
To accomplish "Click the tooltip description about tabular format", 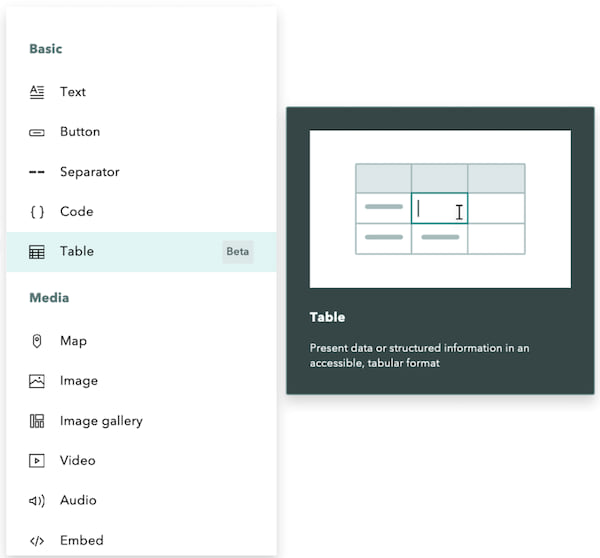I will tap(419, 356).
